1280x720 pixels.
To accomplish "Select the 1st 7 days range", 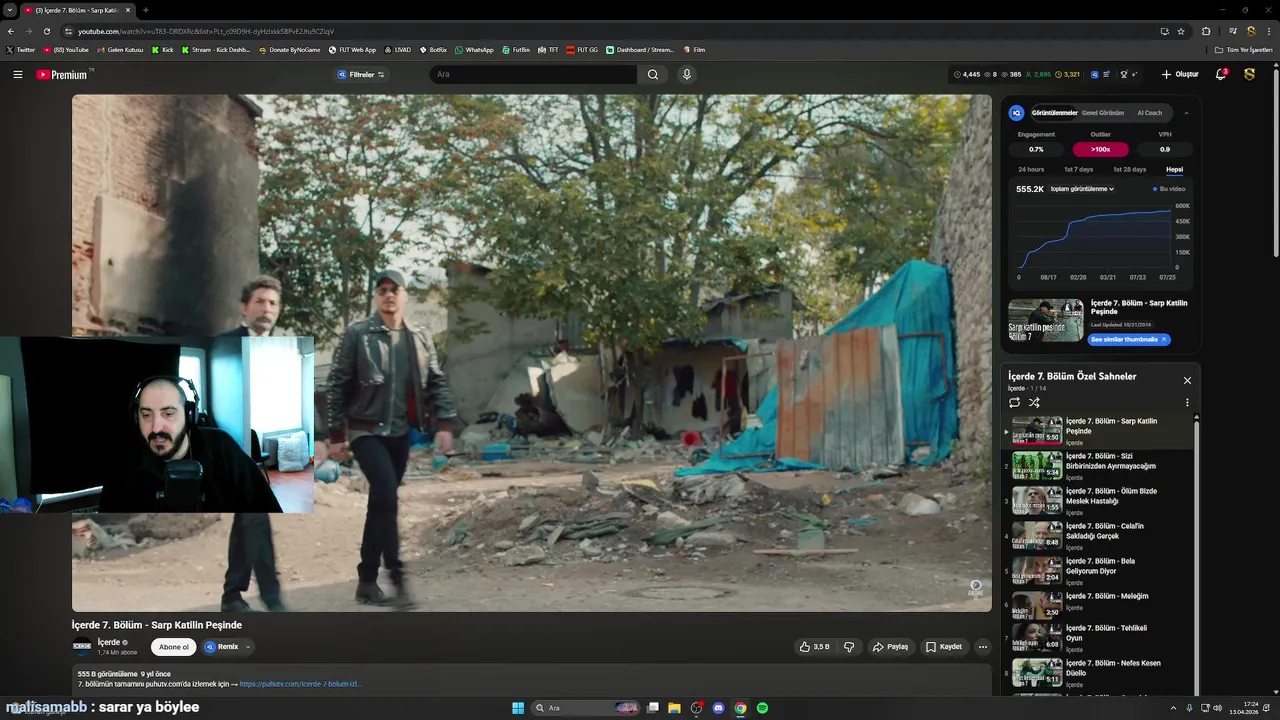I will pos(1078,169).
